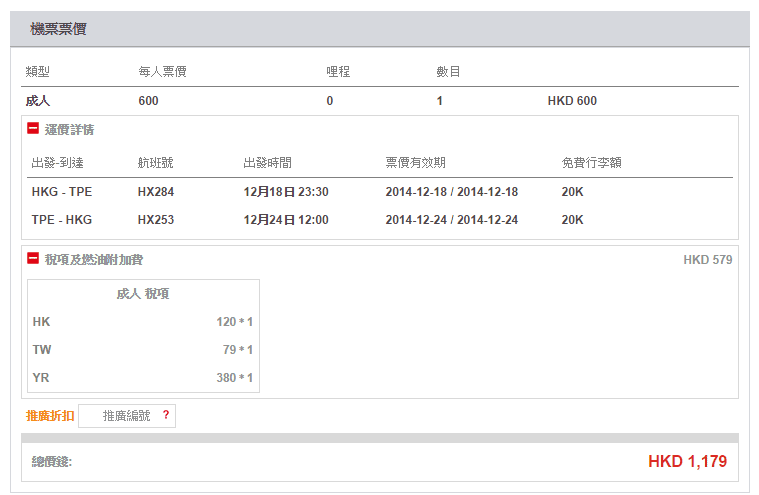Click the red question mark help icon
This screenshot has width=759, height=495.
pos(166,415)
